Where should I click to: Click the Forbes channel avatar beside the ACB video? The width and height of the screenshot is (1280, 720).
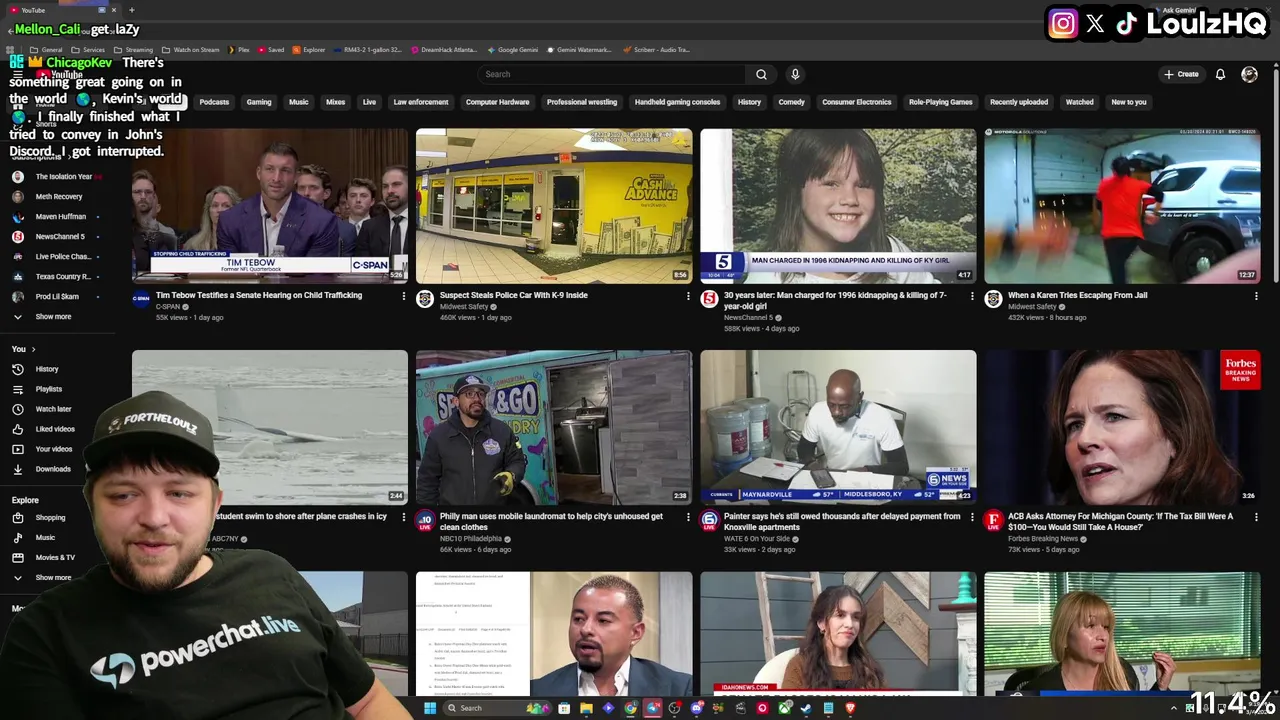click(993, 520)
